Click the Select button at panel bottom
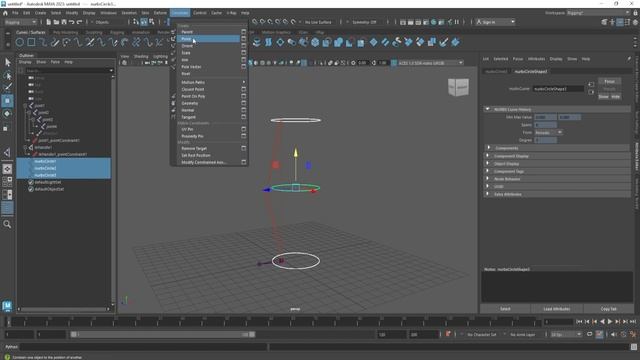Image resolution: width=640 pixels, height=360 pixels. coord(505,309)
